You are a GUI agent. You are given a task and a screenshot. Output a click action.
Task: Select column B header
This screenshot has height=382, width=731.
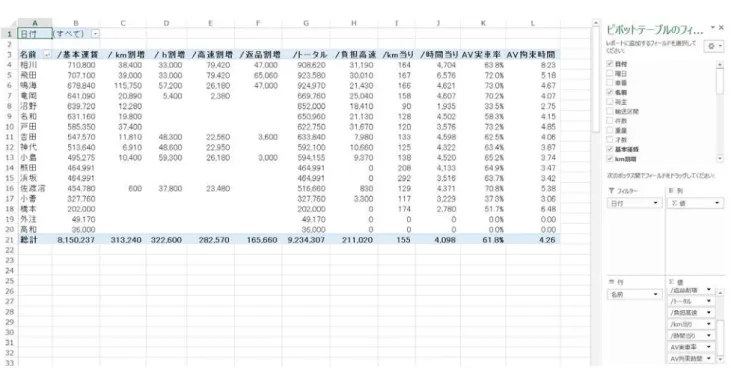pyautogui.click(x=76, y=23)
